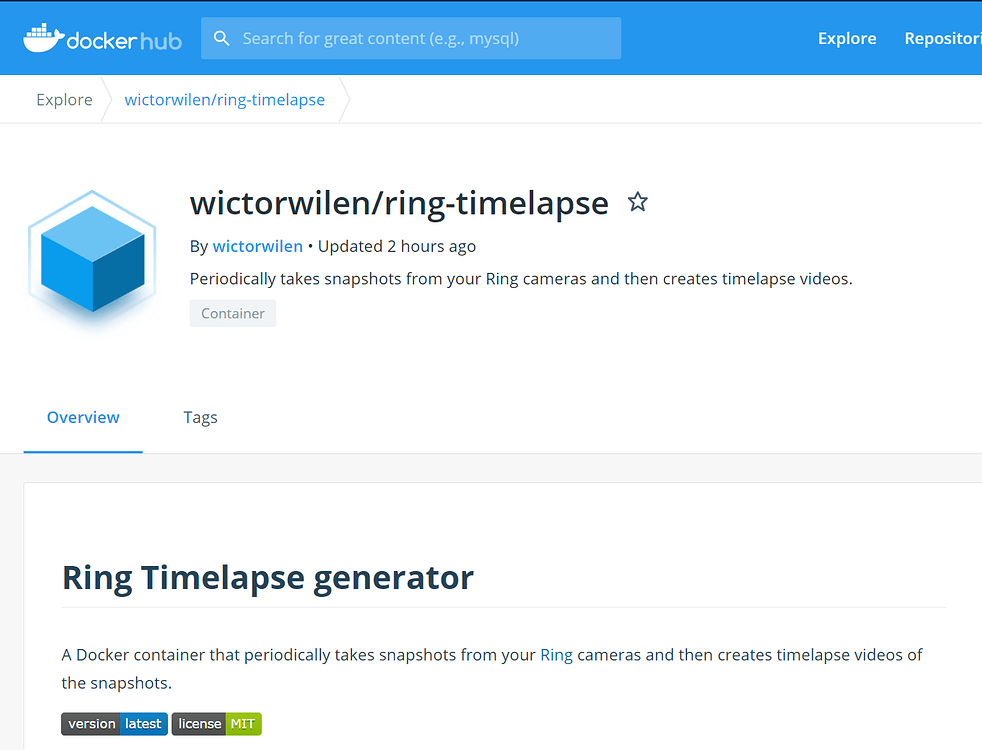
Task: Click the 'license MIT' badge
Action: pyautogui.click(x=216, y=723)
